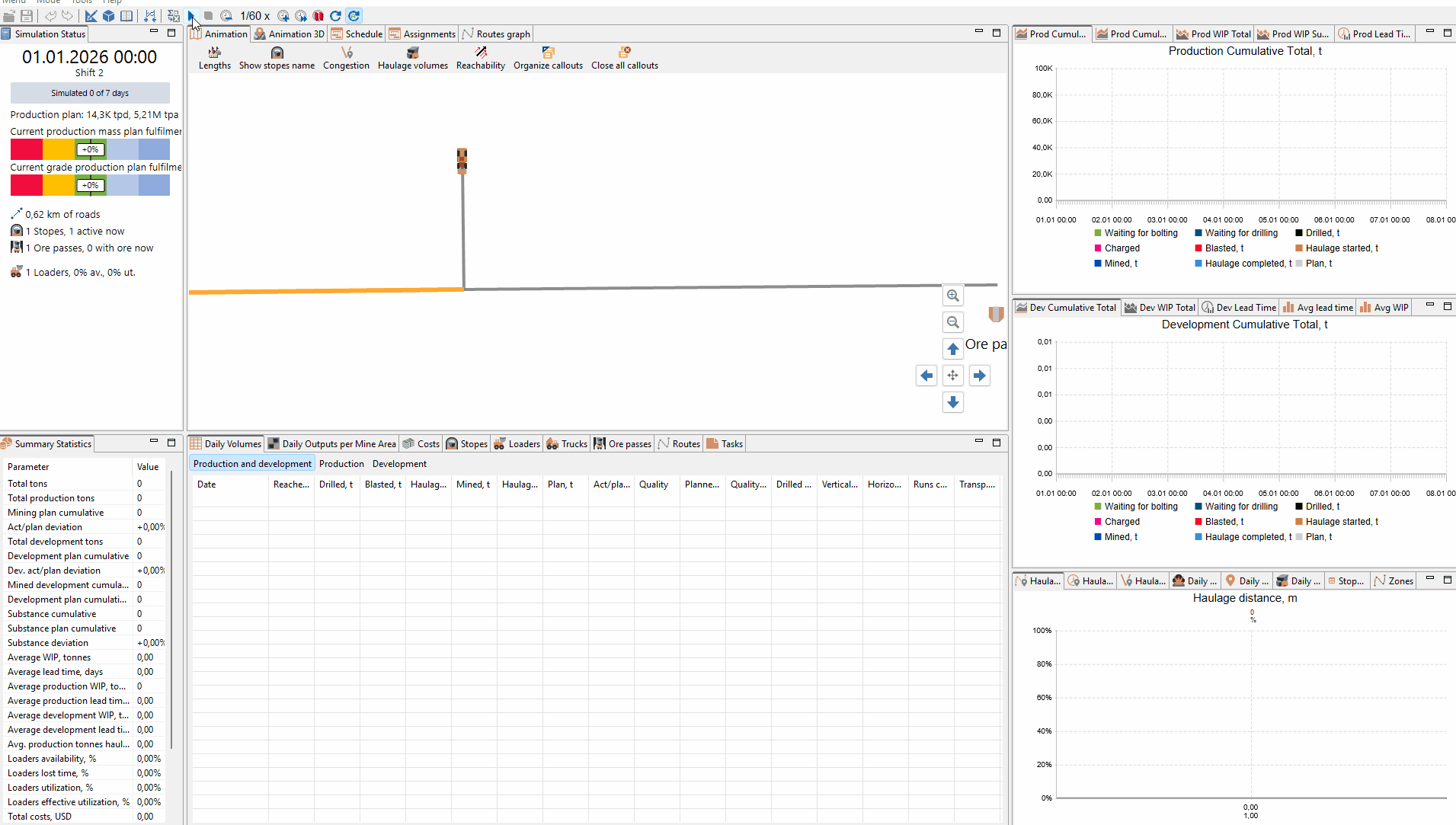Pan animation view right
This screenshot has height=825, width=1456.
(979, 376)
